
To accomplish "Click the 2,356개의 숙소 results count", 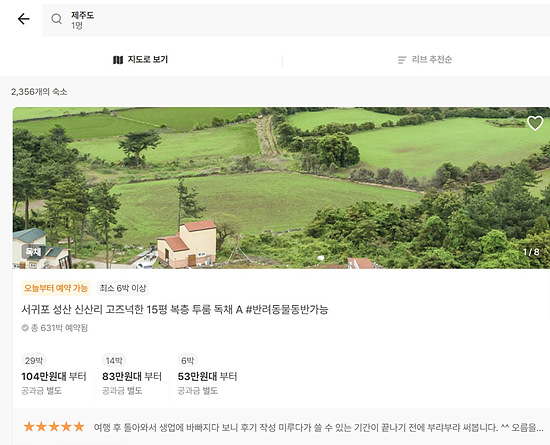I will pyautogui.click(x=39, y=92).
